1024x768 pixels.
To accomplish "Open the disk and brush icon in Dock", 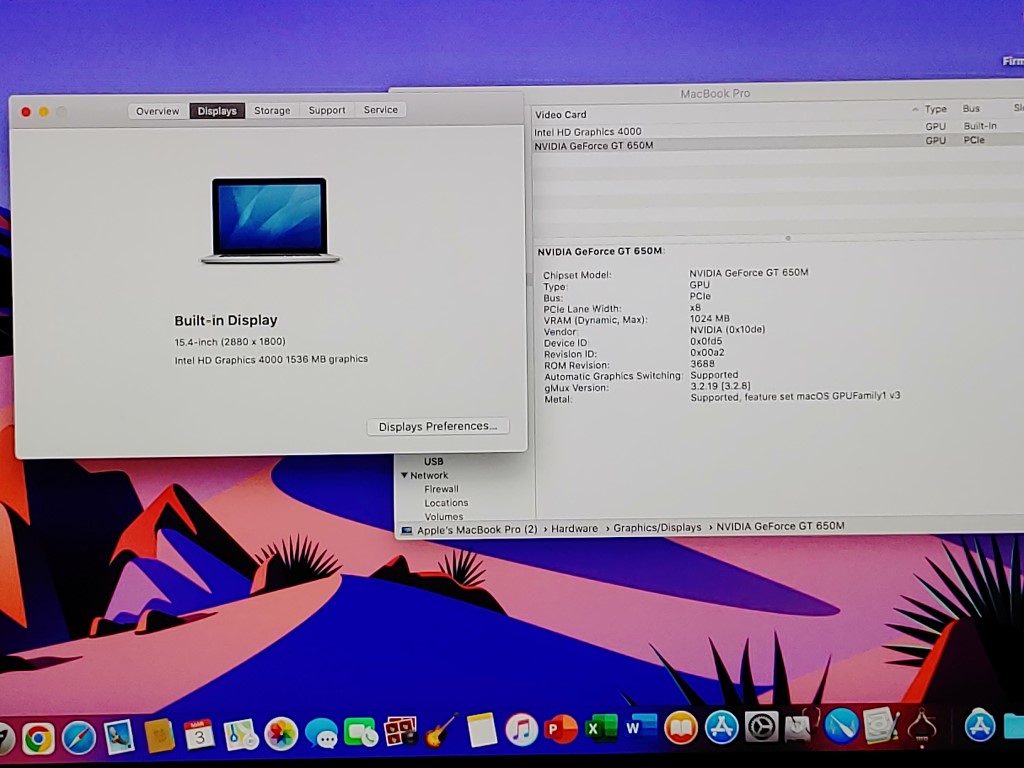I will pyautogui.click(x=881, y=725).
